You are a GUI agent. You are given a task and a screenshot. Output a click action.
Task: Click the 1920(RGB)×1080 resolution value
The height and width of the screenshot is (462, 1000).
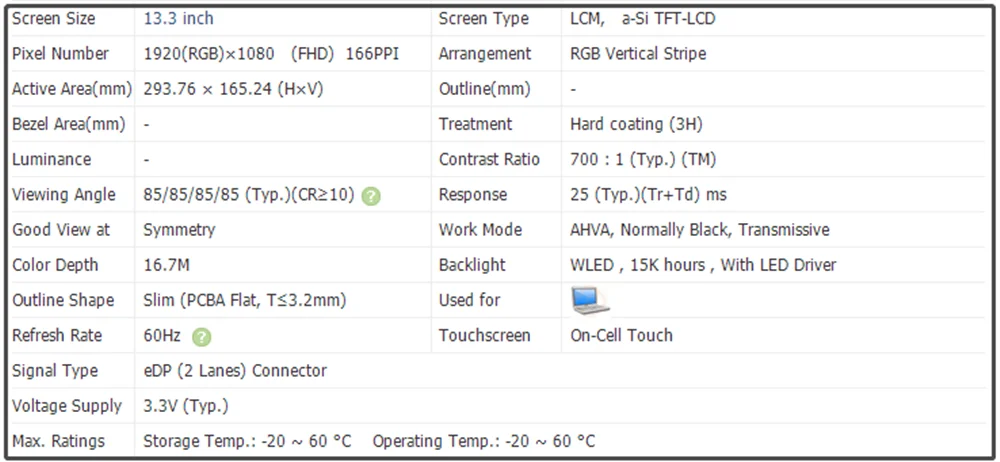pos(211,54)
